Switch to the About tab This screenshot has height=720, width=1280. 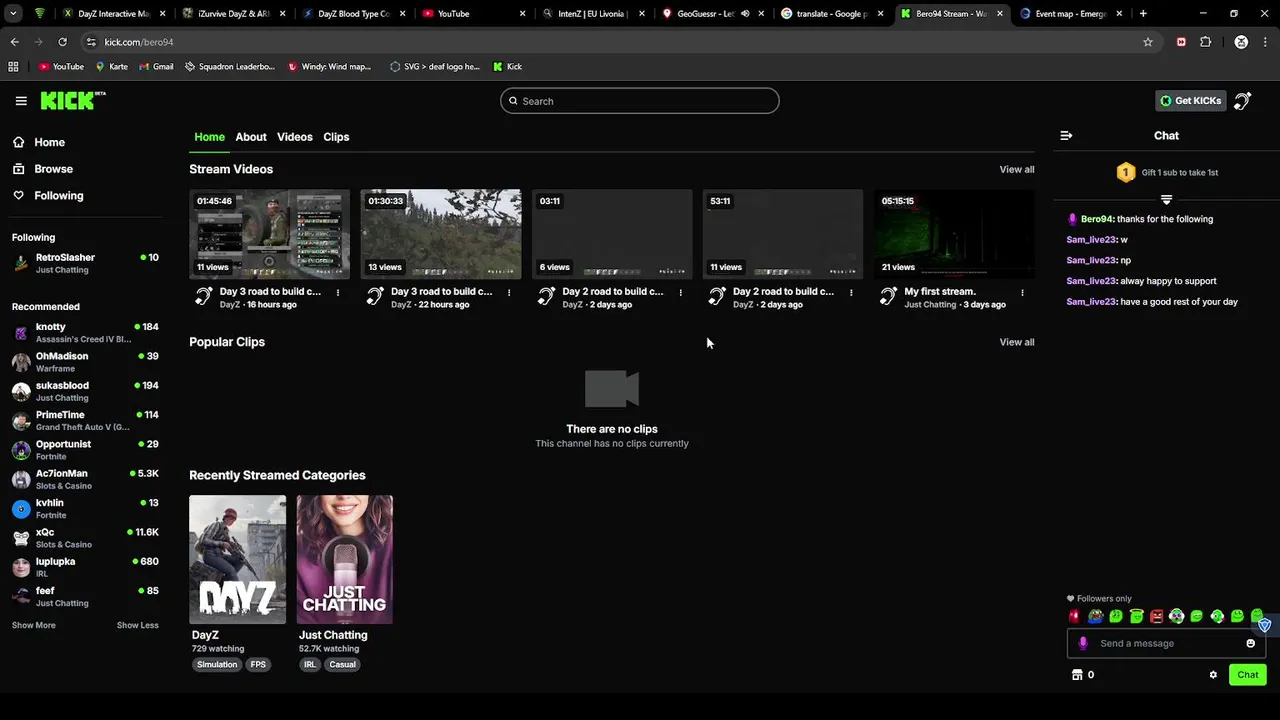(251, 137)
